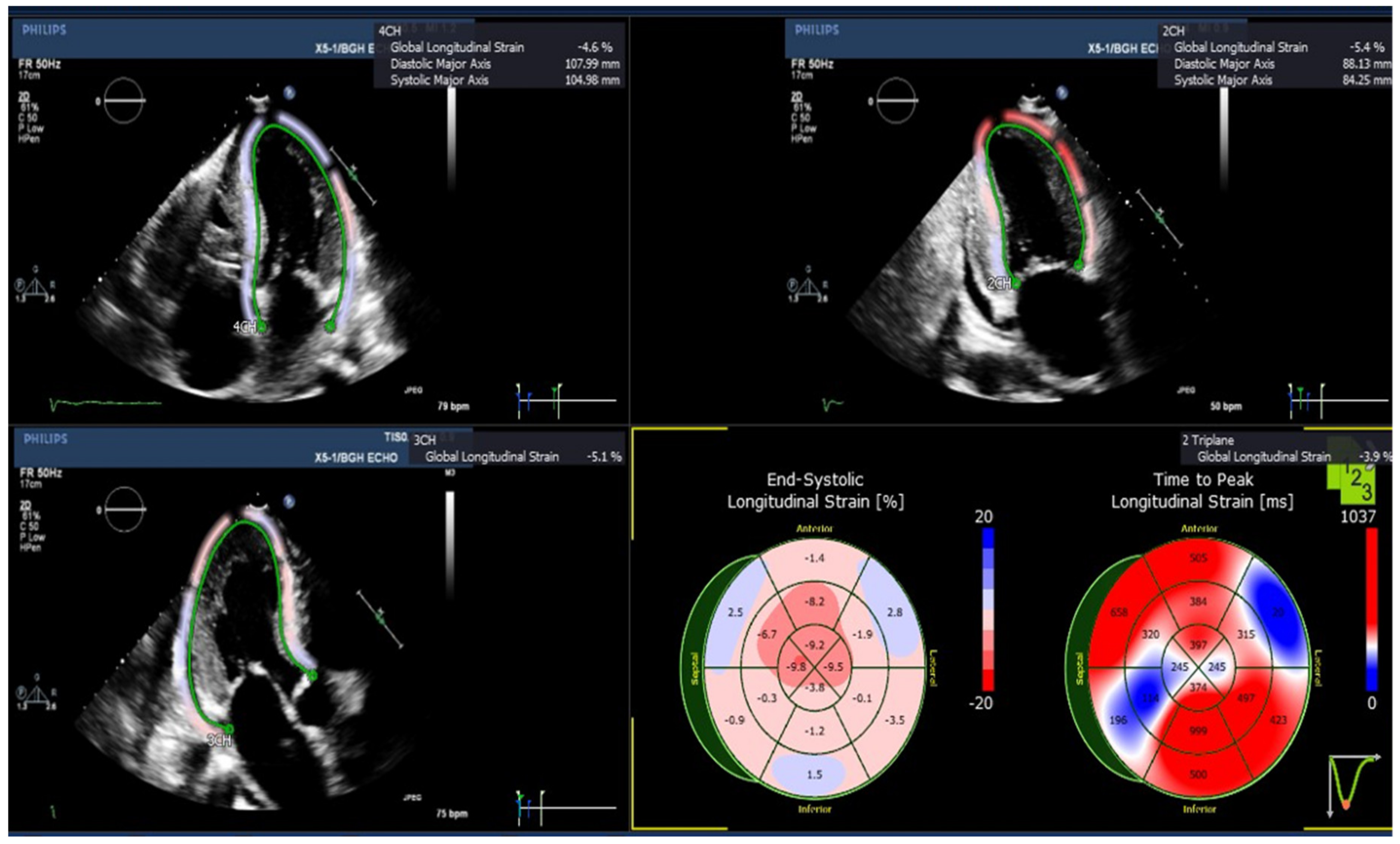The image size is (1400, 844).
Task: Click the time-to-peak color scale bar
Action: [1372, 609]
